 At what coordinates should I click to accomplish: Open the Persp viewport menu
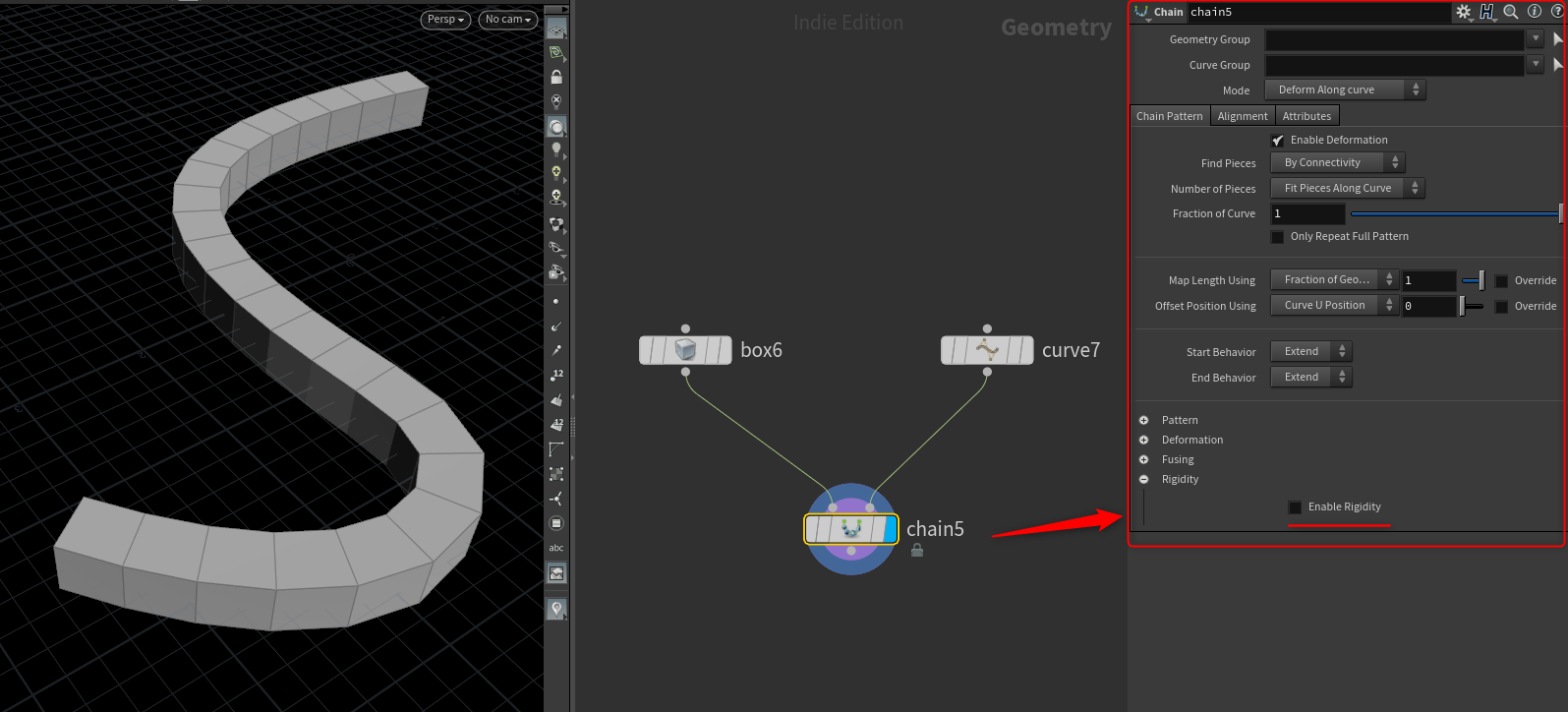[x=445, y=20]
